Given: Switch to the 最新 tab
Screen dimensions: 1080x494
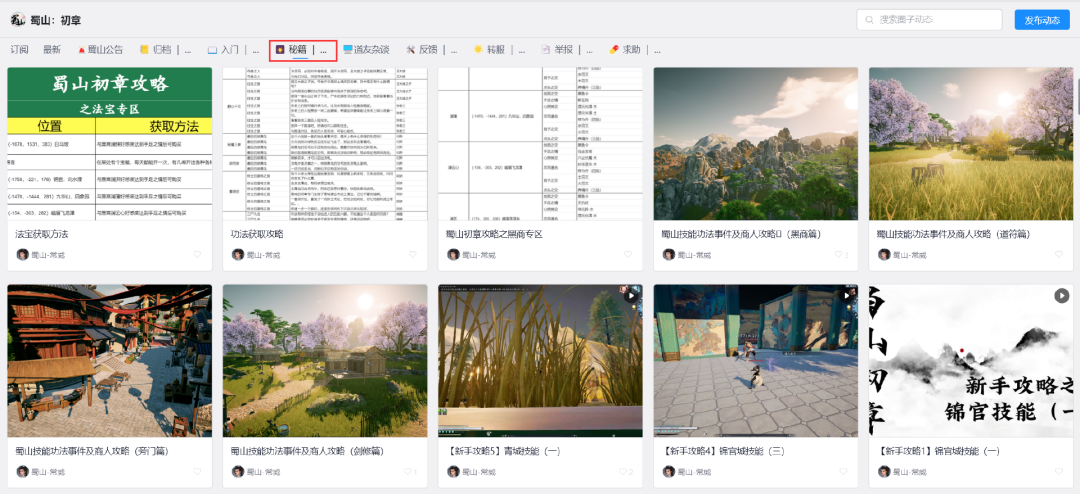Looking at the screenshot, I should 52,50.
